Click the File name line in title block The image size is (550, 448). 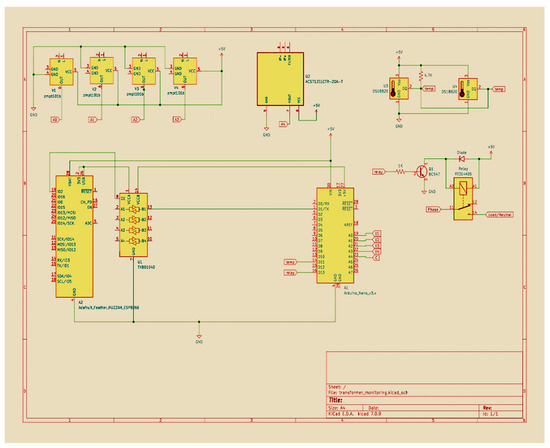368,393
